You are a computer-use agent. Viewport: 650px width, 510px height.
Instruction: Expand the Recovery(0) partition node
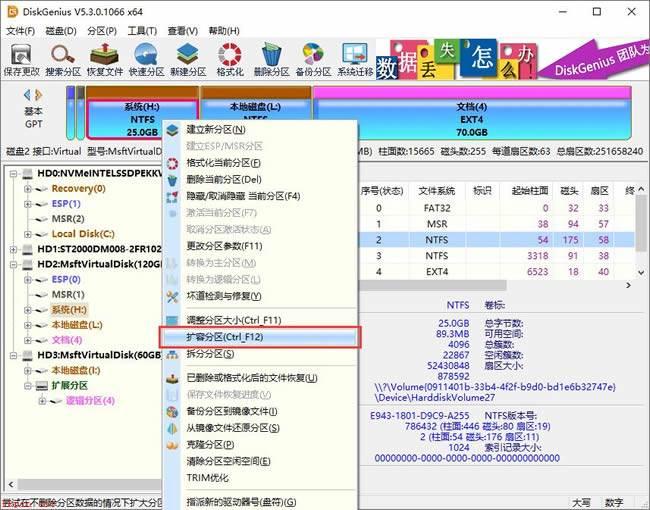27,189
